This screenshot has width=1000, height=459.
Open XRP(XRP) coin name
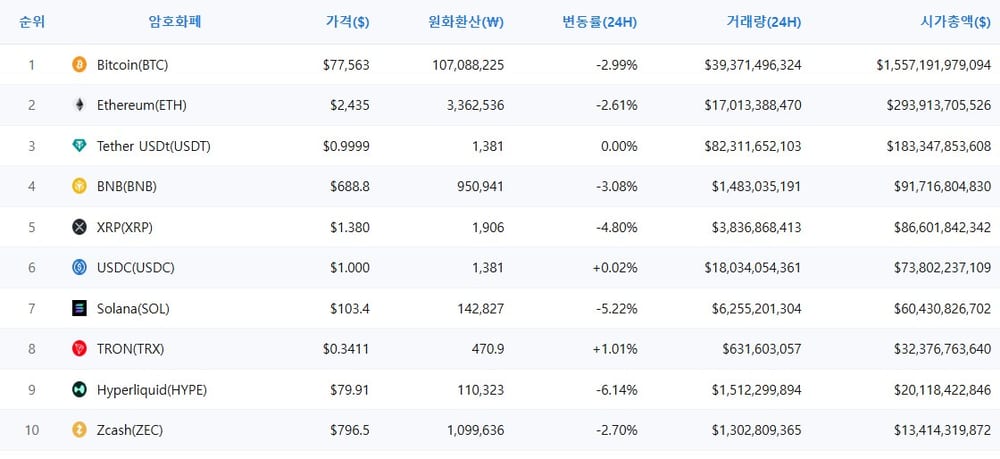tap(125, 227)
